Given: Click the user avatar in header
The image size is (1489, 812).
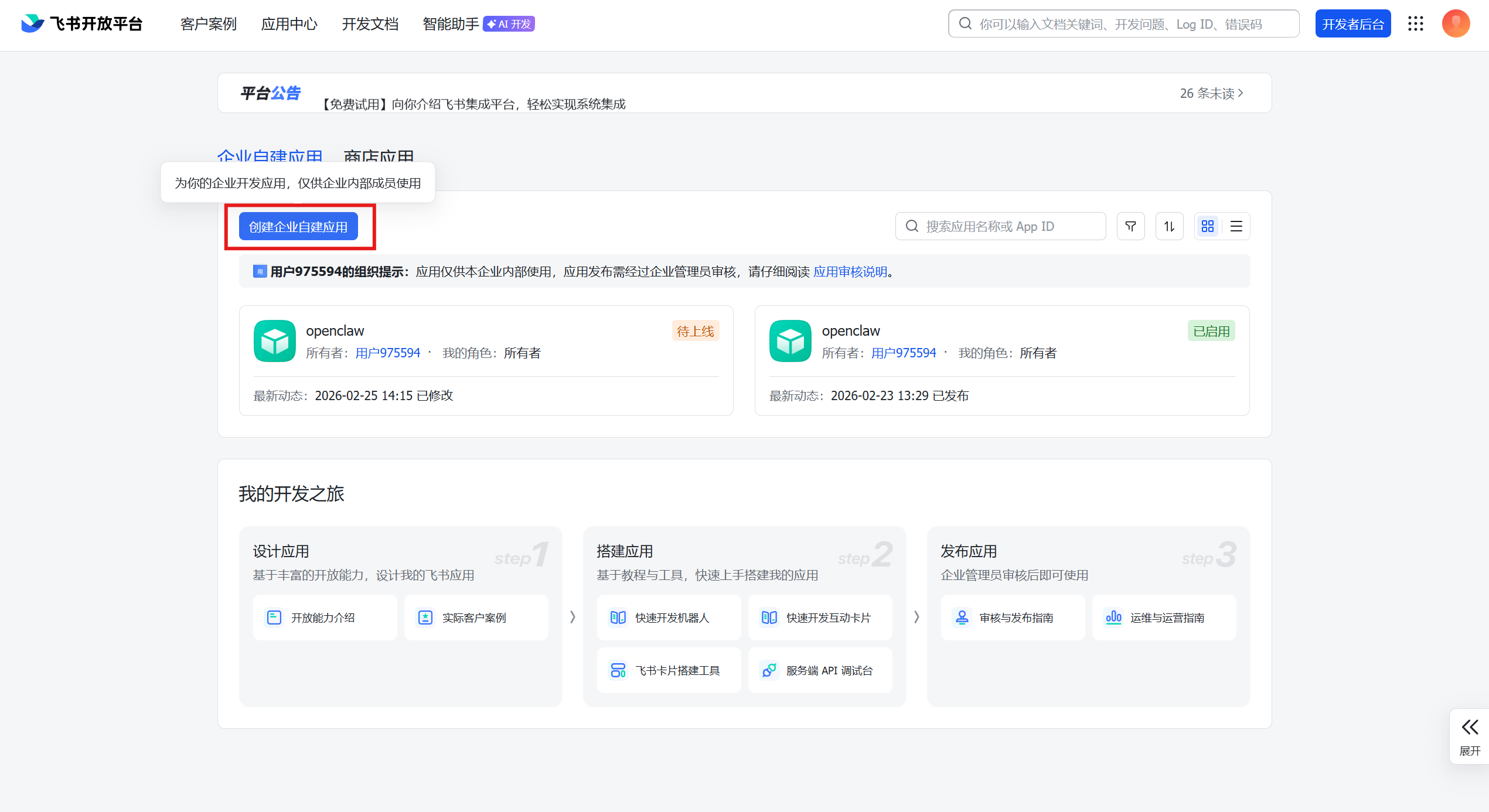Looking at the screenshot, I should [1456, 23].
